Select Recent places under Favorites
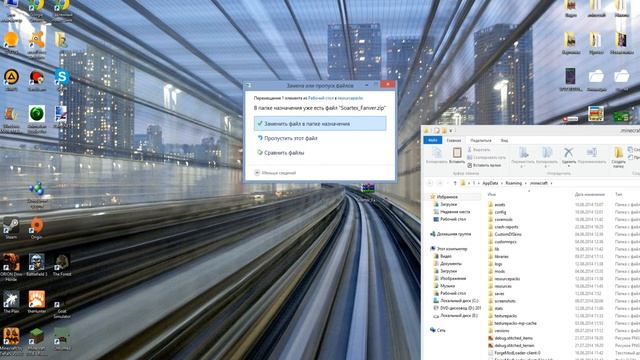The width and height of the screenshot is (640, 360). point(455,212)
